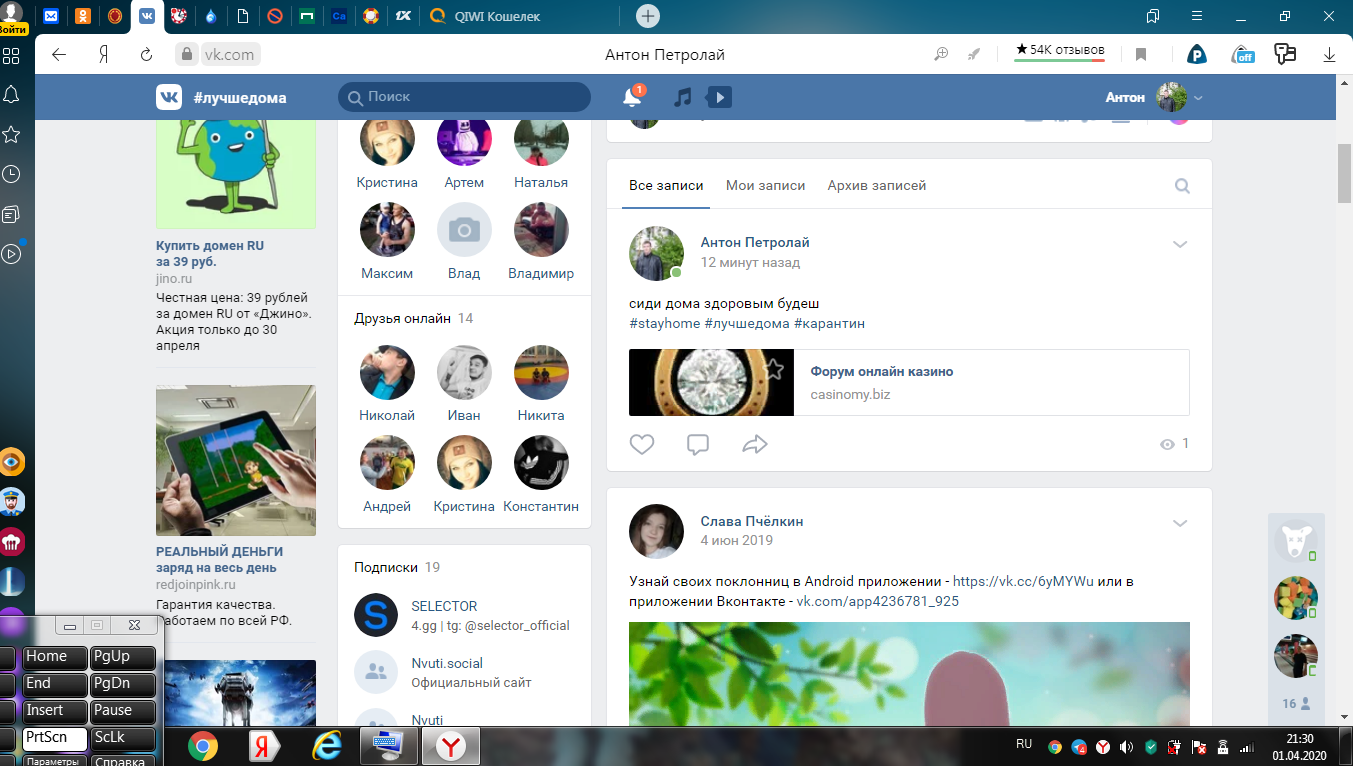Click in the VK Поиск search field
This screenshot has height=768, width=1366.
pyautogui.click(x=465, y=97)
